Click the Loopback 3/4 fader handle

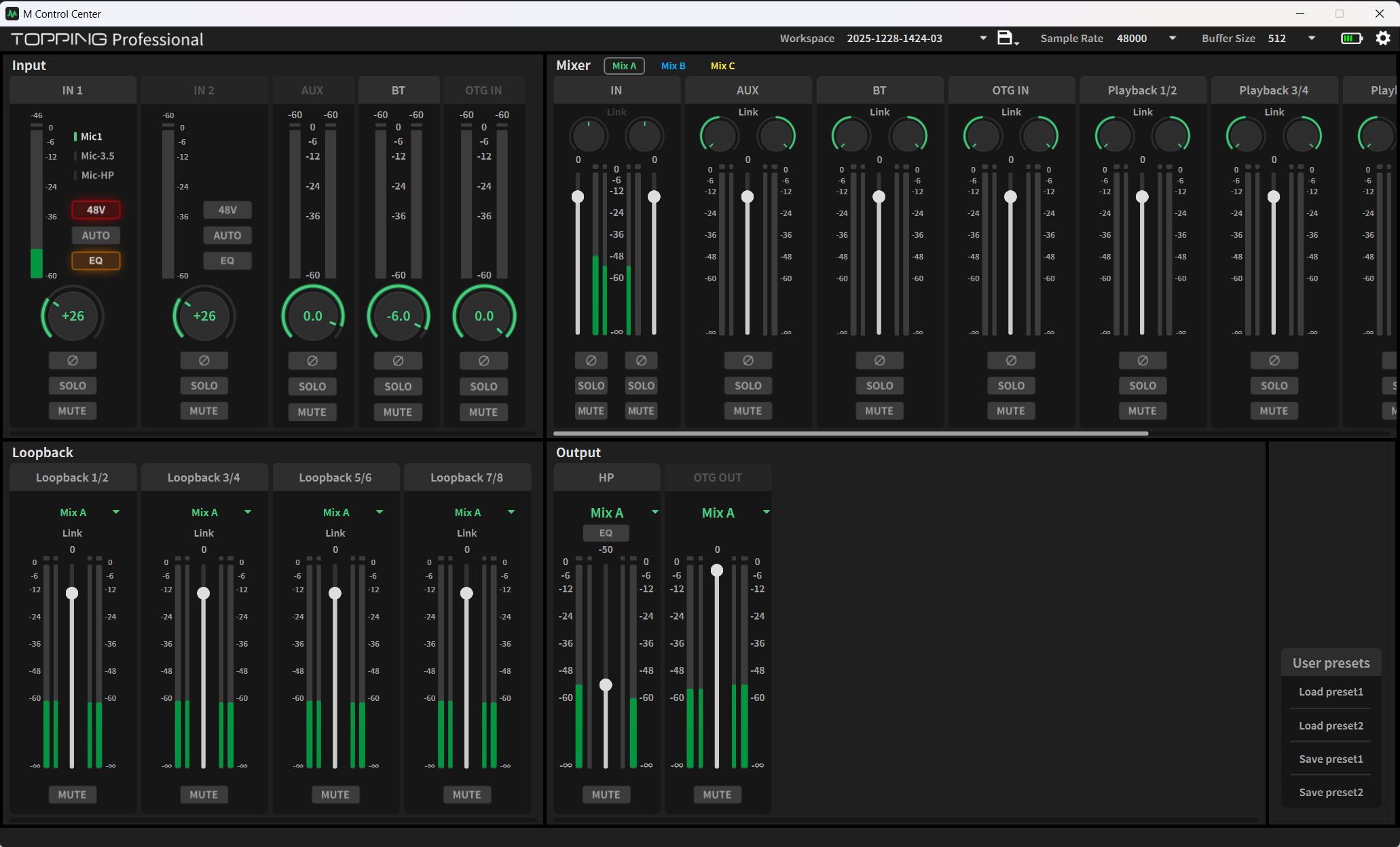(203, 594)
